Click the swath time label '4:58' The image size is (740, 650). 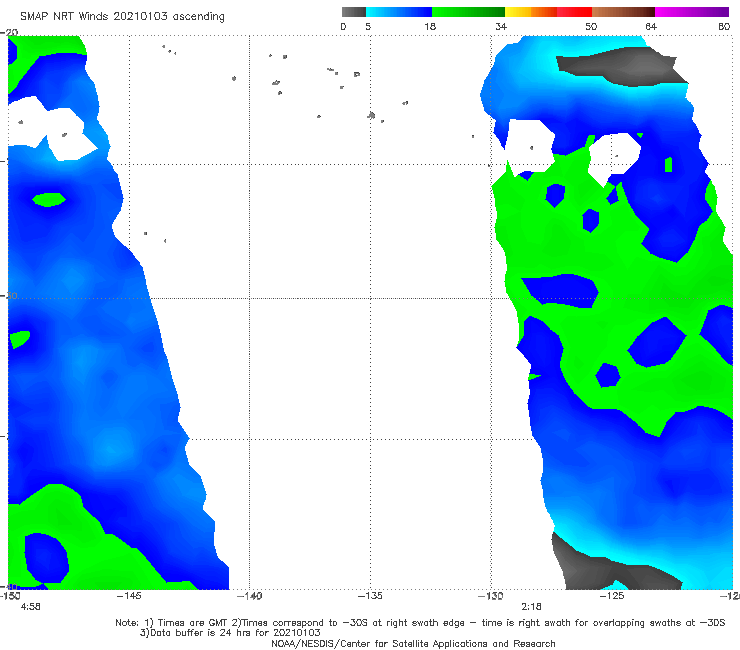31,607
